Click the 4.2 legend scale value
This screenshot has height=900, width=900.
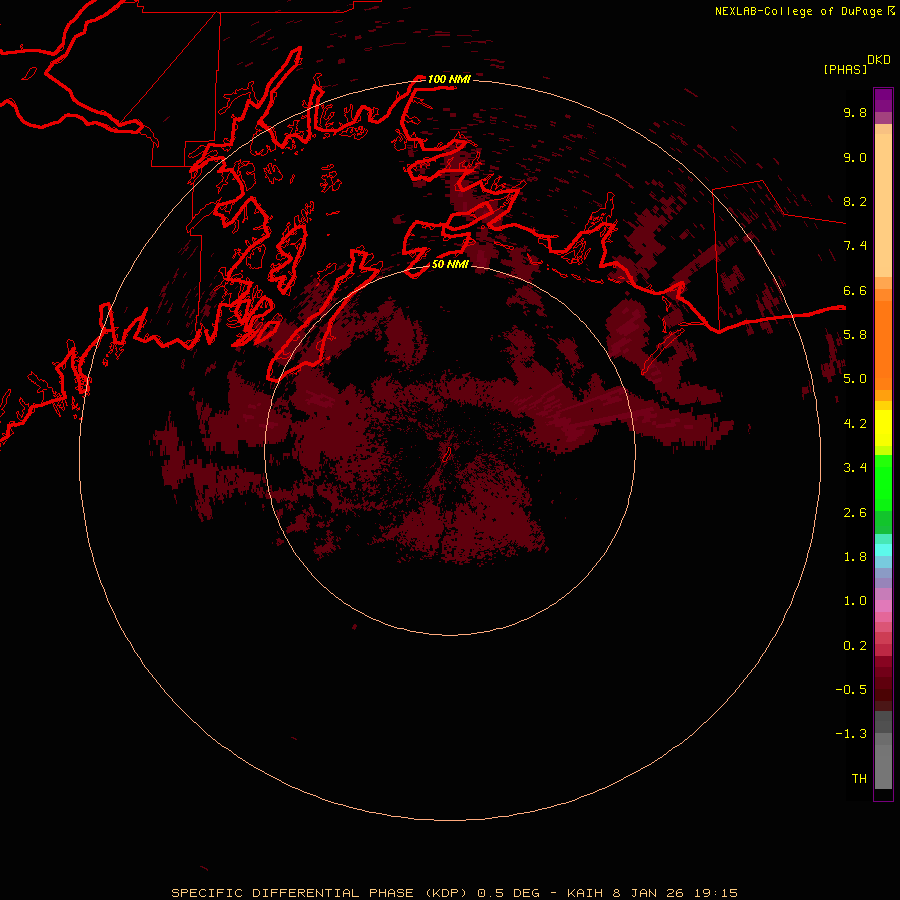pyautogui.click(x=855, y=424)
